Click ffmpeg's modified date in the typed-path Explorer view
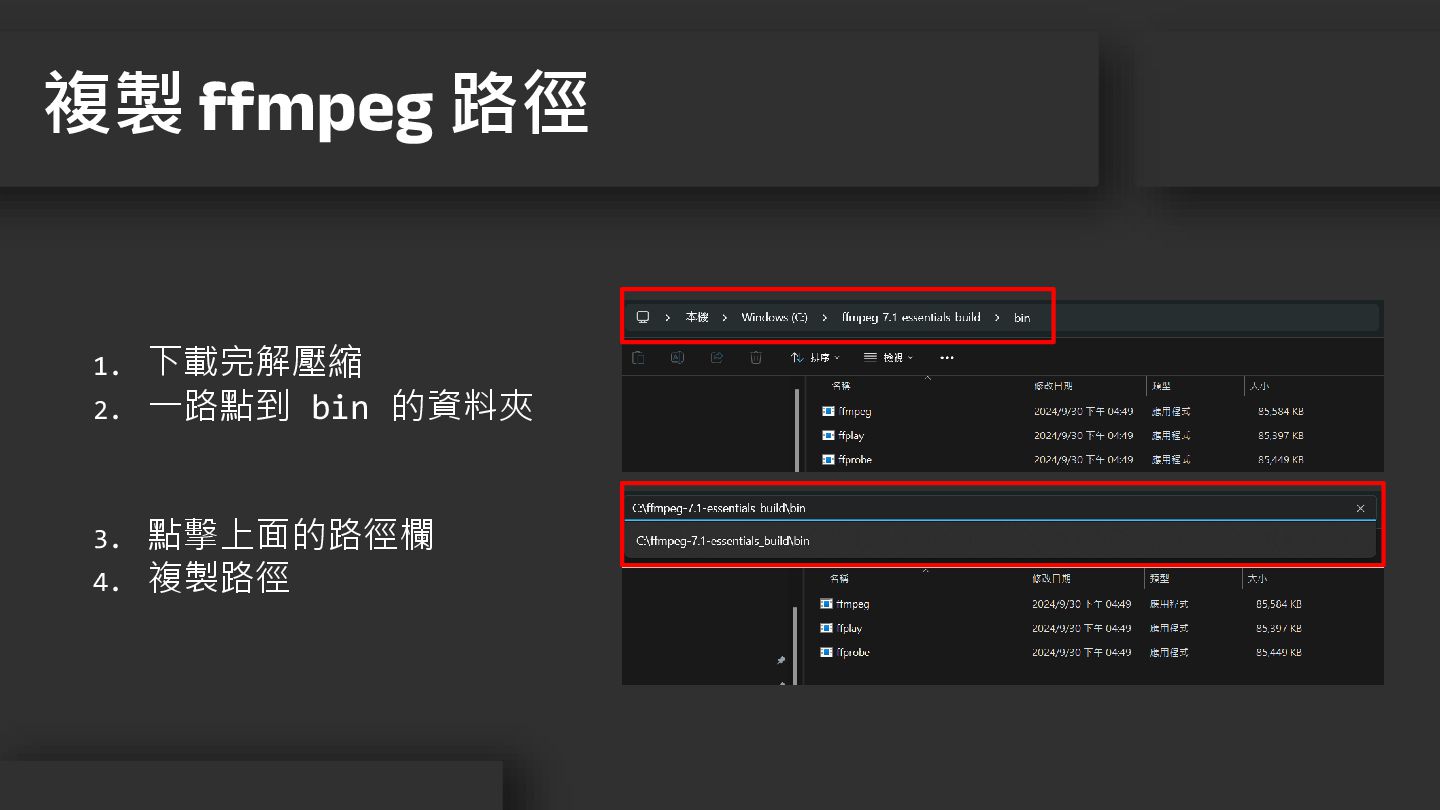 coord(1082,604)
